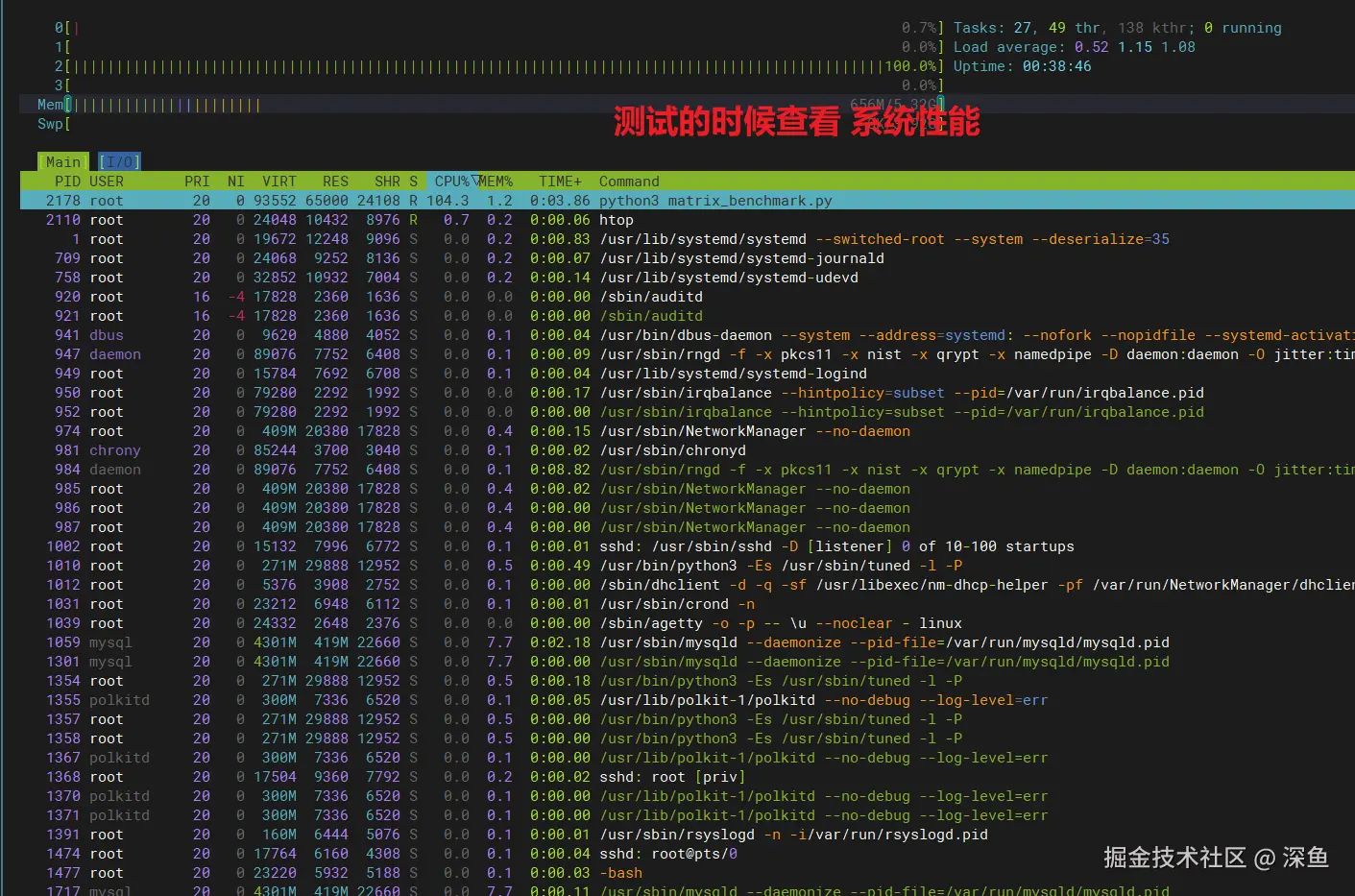This screenshot has height=896, width=1355.
Task: Select the dbus-daemon process row
Action: pos(688,335)
